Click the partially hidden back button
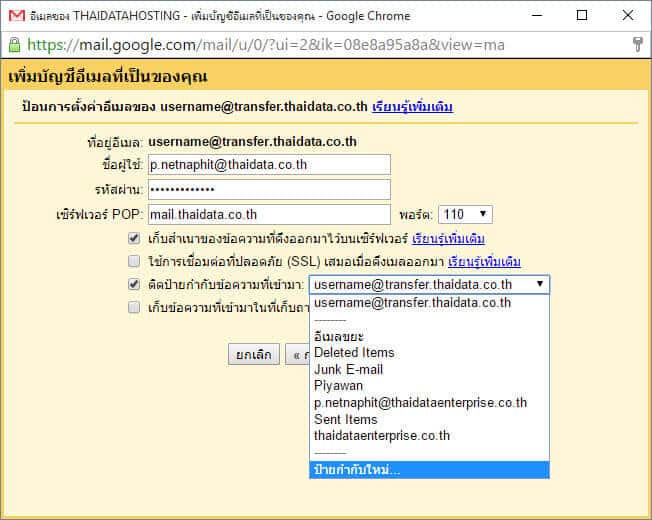This screenshot has height=520, width=652. (x=298, y=355)
